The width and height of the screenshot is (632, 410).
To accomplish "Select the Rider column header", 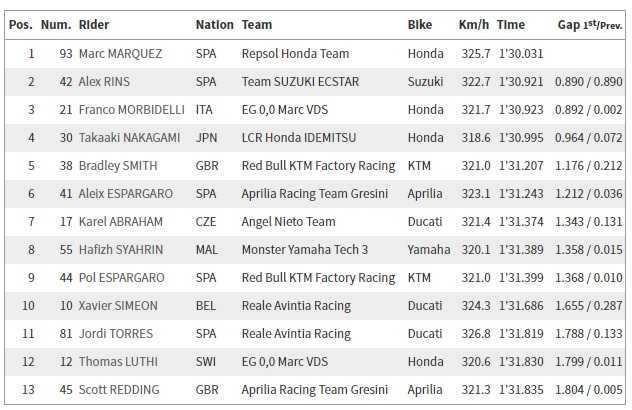I will coord(94,25).
